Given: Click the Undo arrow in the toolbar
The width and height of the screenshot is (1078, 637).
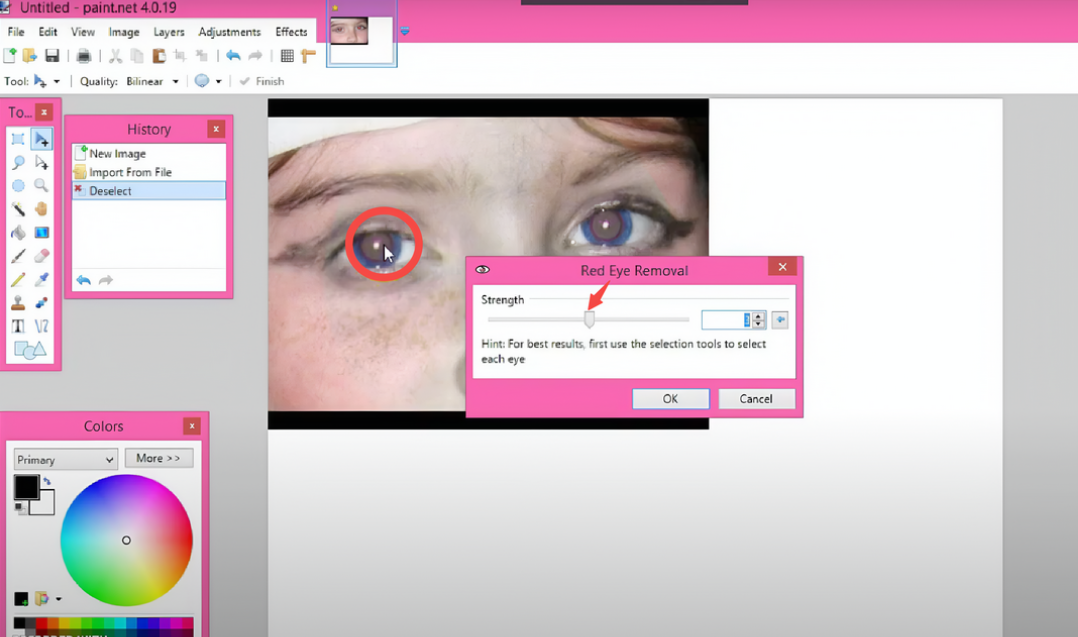Looking at the screenshot, I should point(234,55).
